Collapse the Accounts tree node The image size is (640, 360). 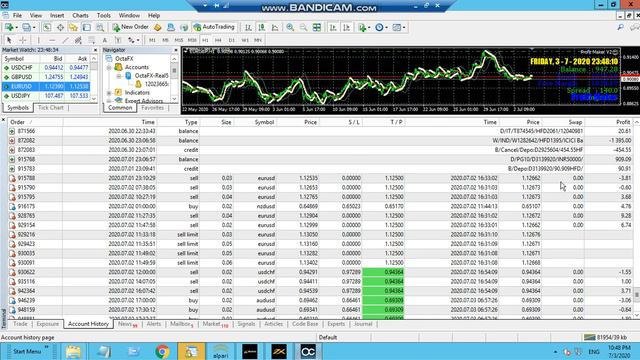(x=109, y=67)
